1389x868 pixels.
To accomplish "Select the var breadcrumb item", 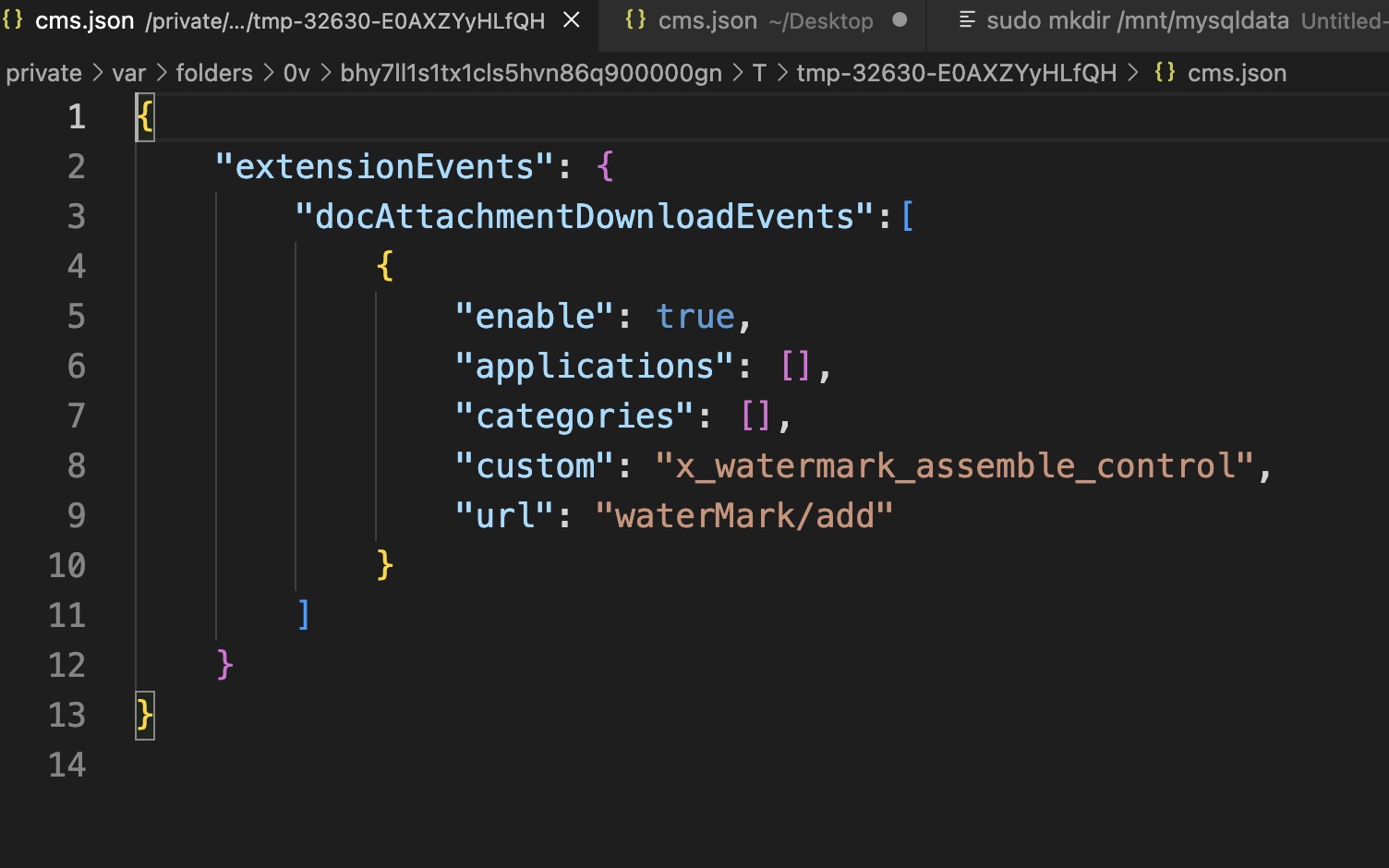I will (129, 73).
